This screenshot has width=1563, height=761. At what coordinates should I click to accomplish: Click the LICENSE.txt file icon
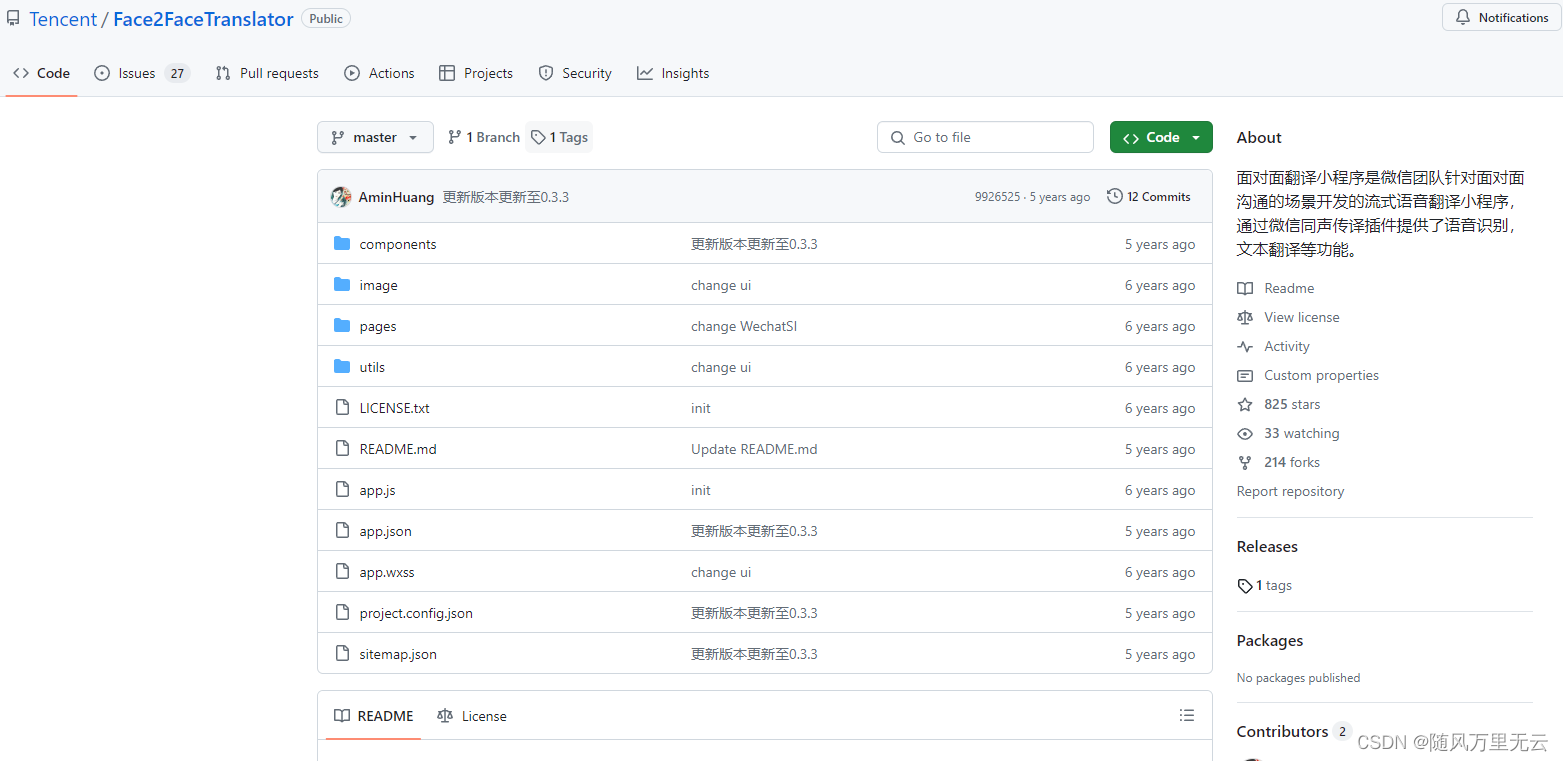point(342,407)
